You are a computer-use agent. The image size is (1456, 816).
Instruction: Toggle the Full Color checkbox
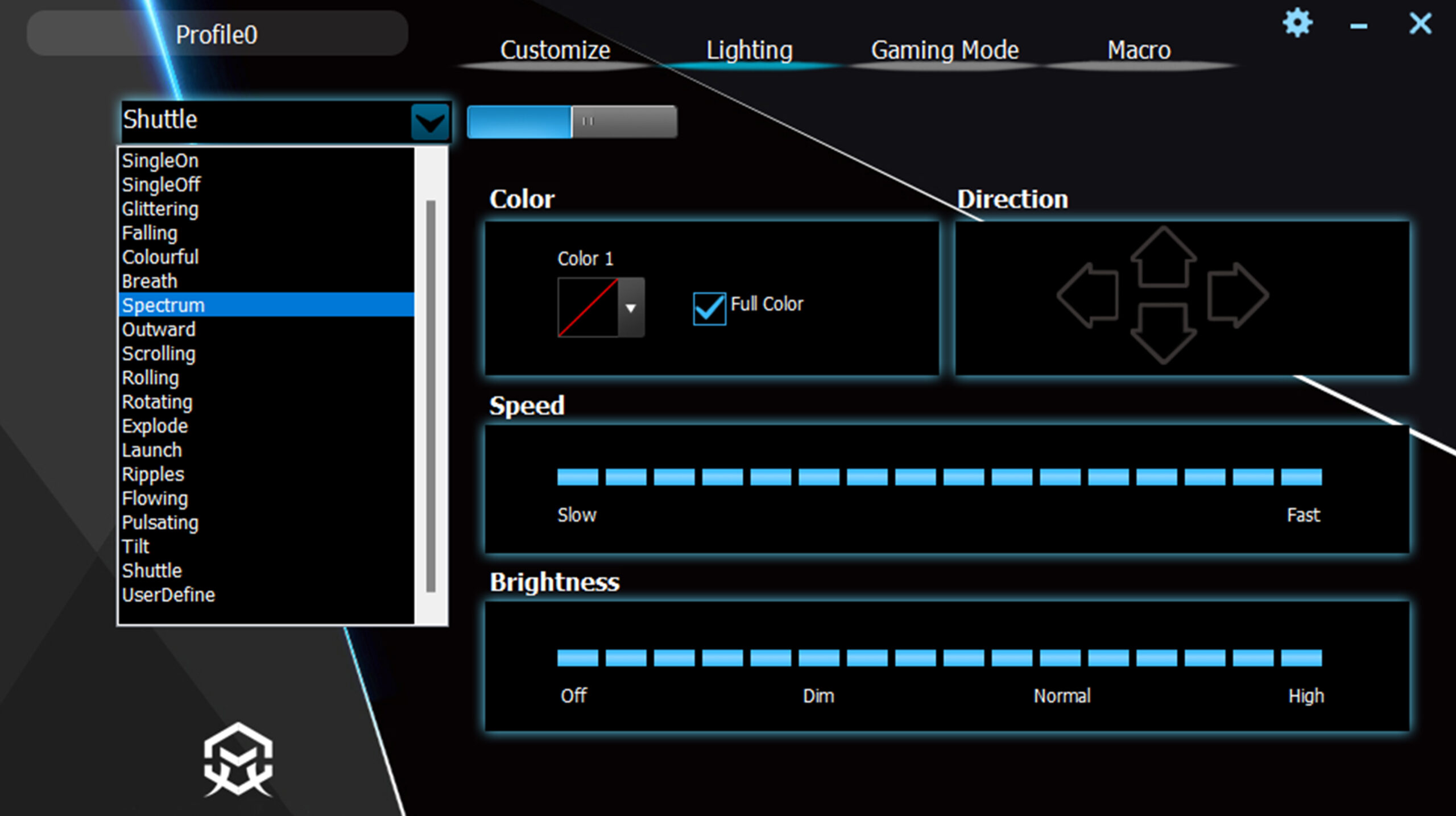(x=709, y=309)
